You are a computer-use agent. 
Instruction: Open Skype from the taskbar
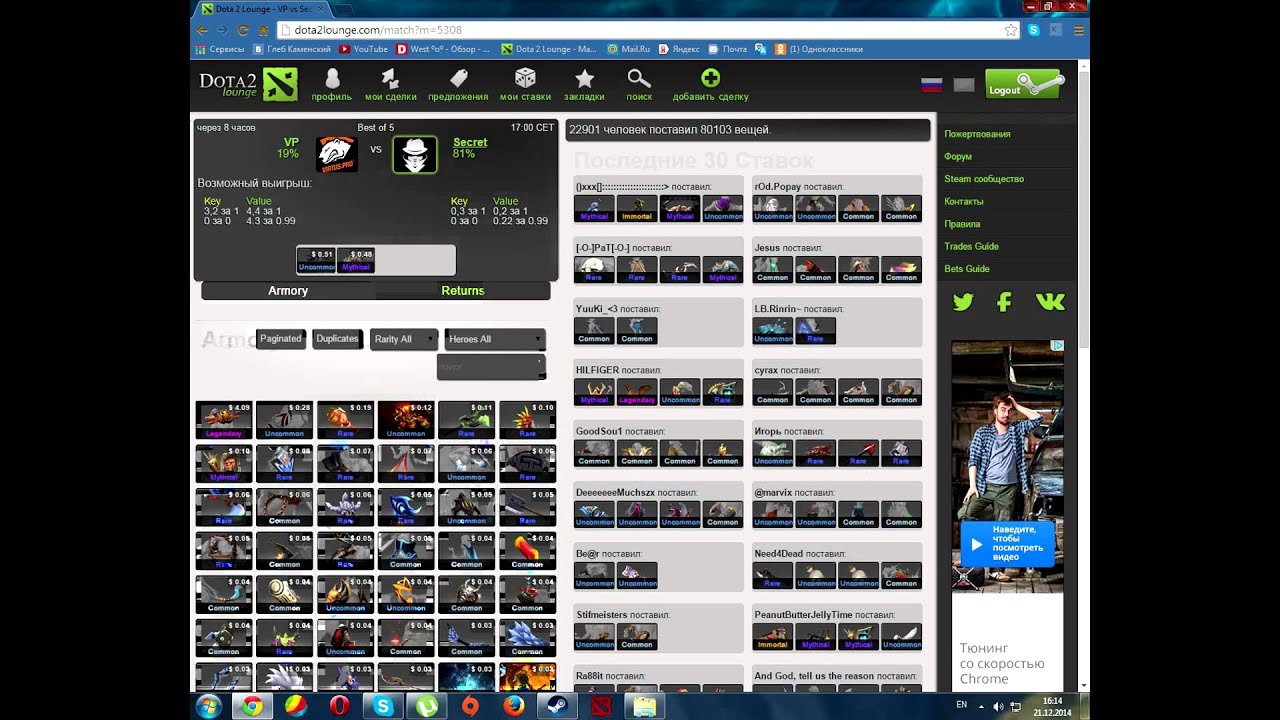(383, 706)
